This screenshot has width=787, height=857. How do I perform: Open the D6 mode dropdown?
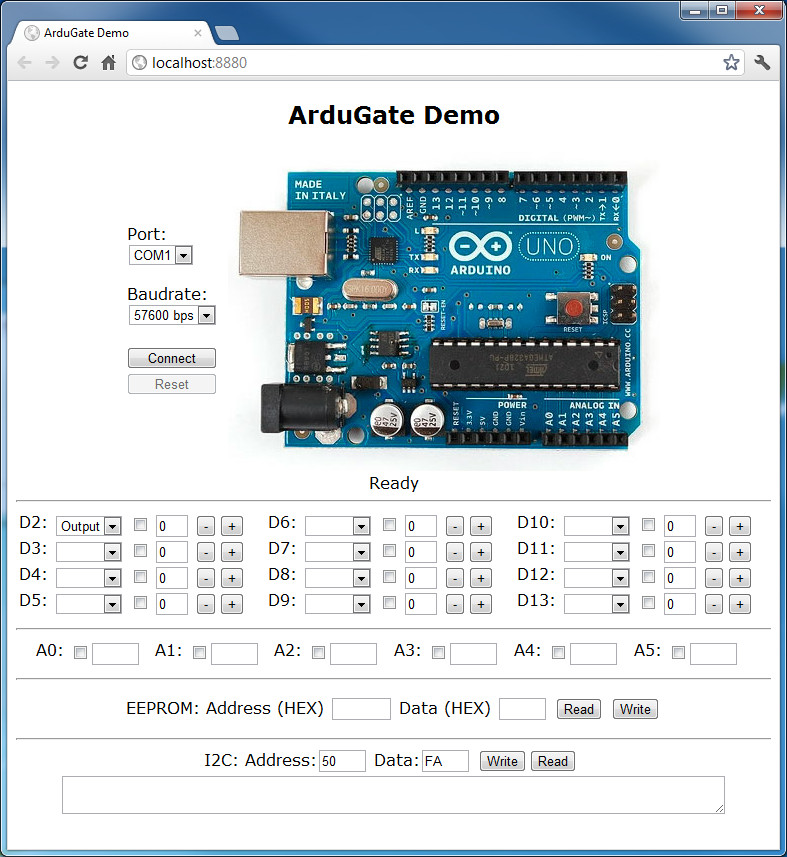[338, 526]
